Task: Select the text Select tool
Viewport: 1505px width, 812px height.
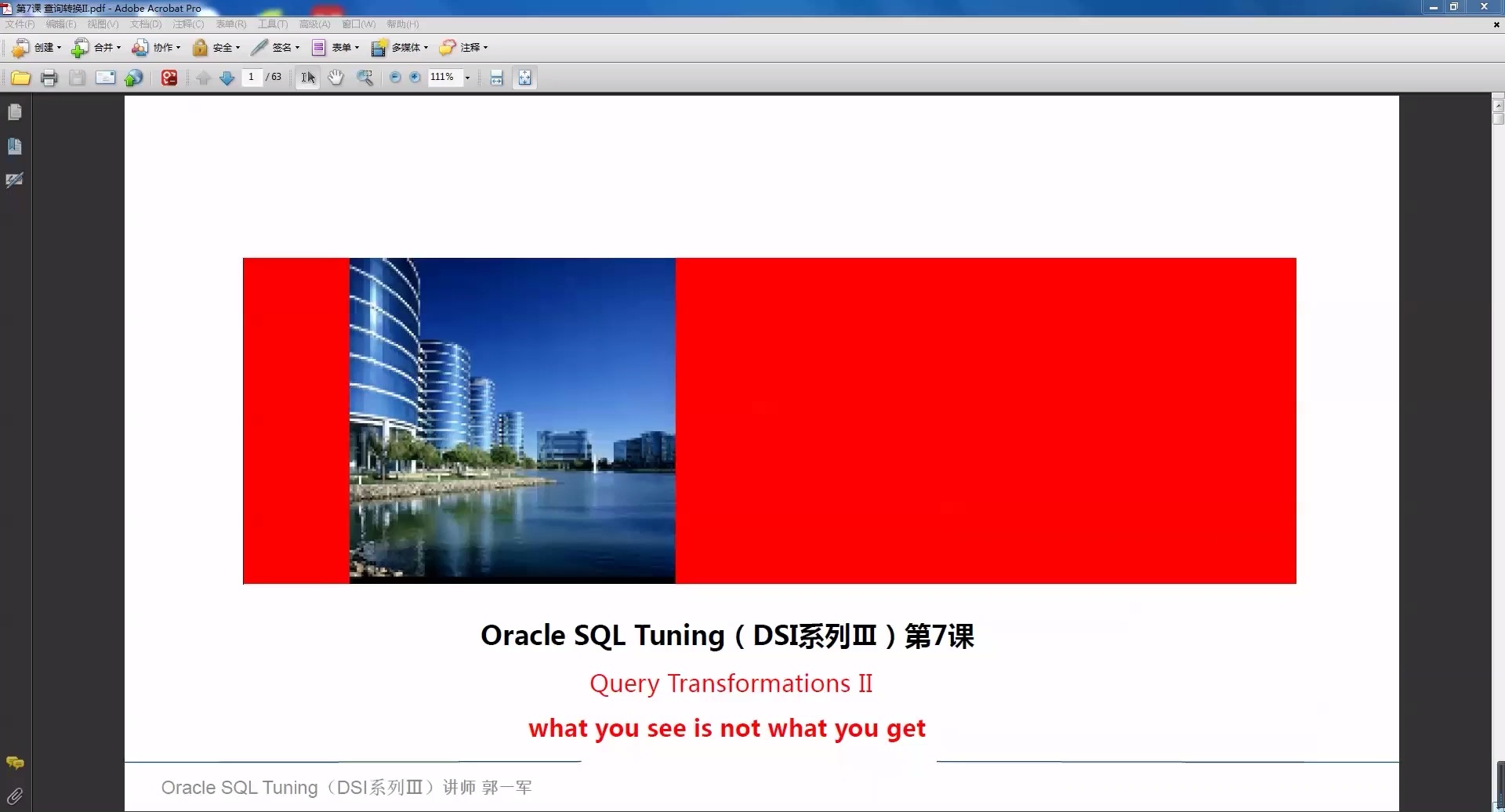Action: (306, 77)
